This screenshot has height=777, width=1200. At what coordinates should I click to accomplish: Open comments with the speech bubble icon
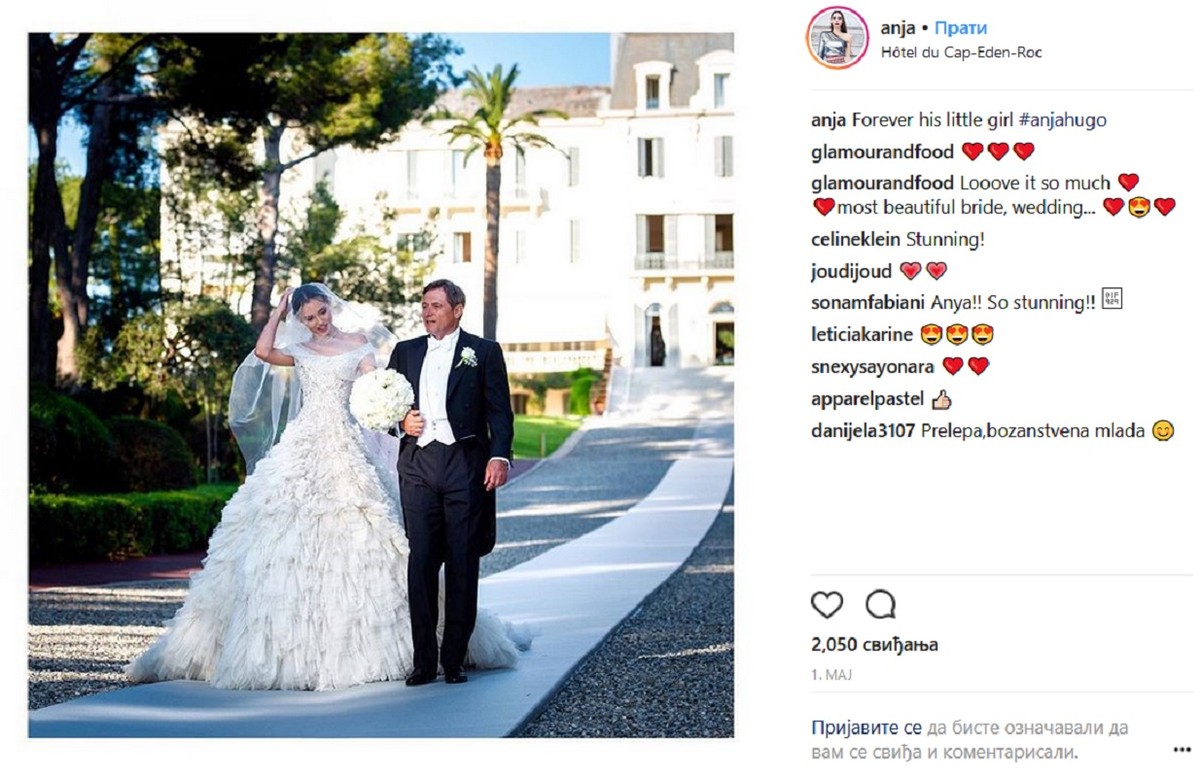click(881, 604)
